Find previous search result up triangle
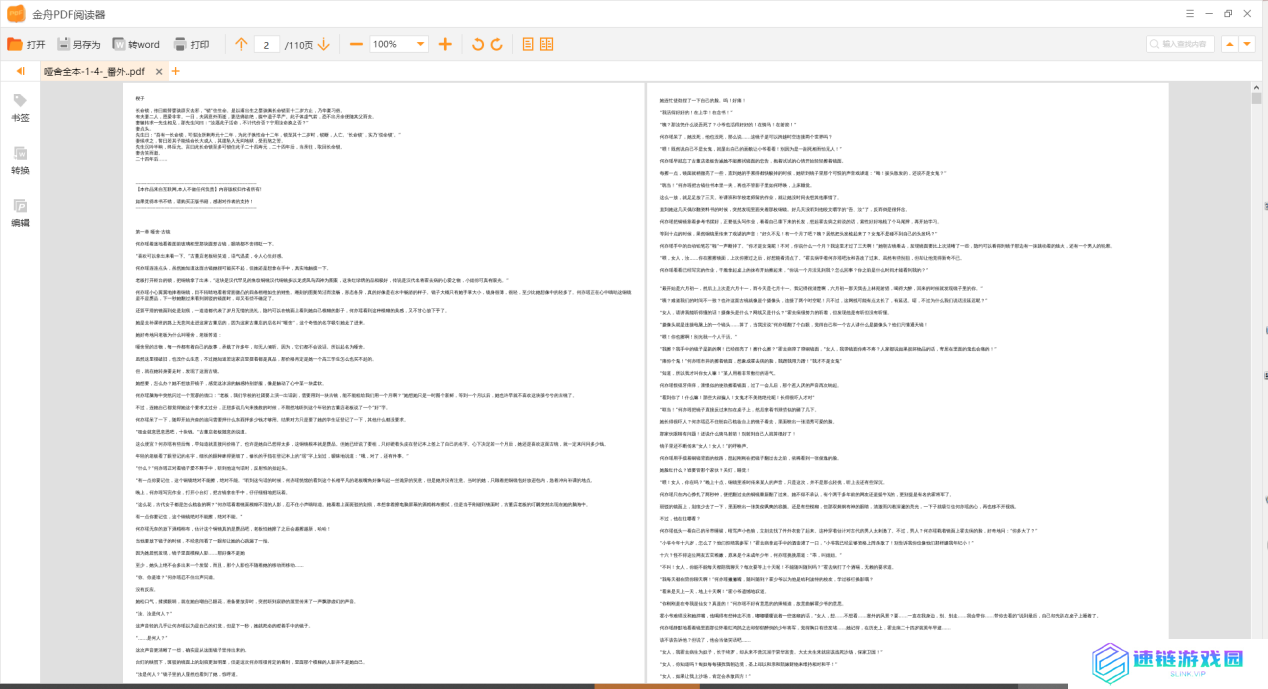Viewport: 1268px width, 689px height. tap(1229, 44)
